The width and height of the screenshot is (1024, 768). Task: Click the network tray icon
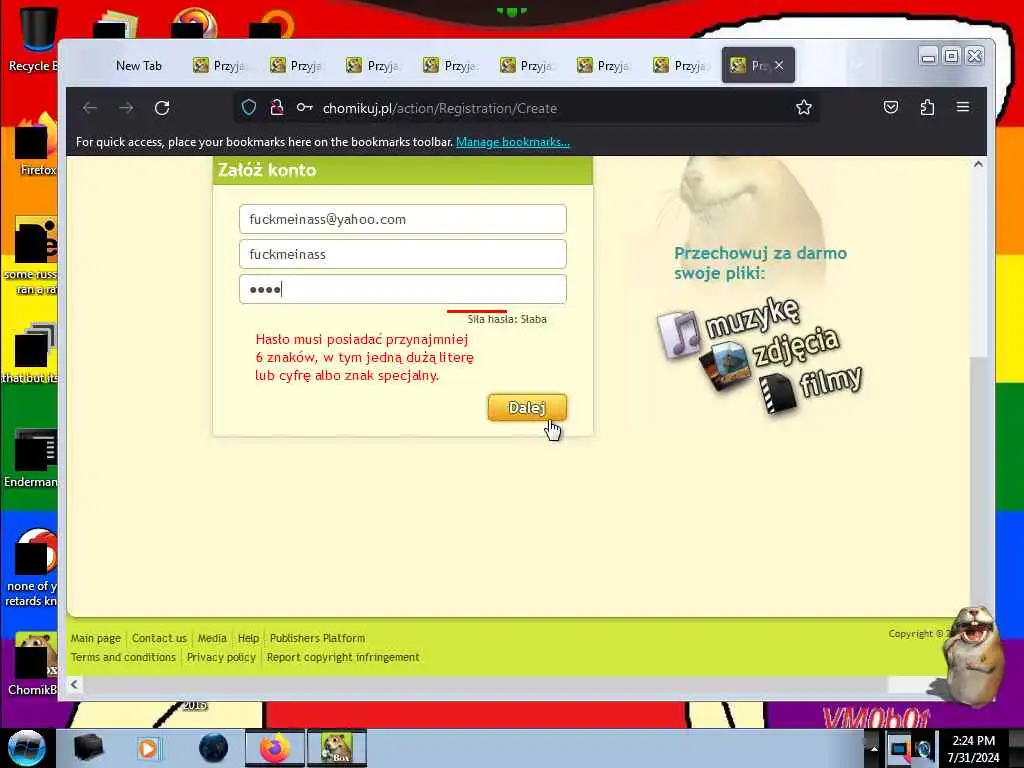pyautogui.click(x=901, y=748)
